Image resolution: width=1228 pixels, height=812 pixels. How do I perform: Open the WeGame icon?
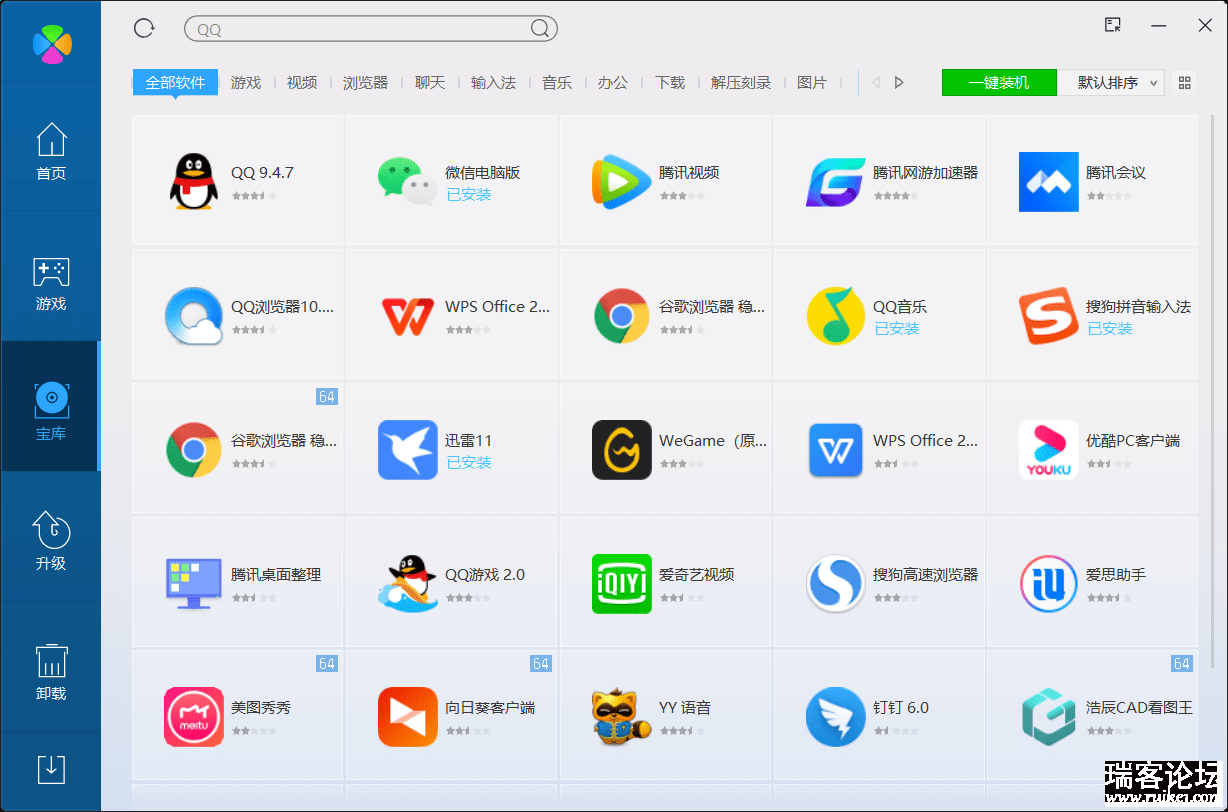pos(621,450)
